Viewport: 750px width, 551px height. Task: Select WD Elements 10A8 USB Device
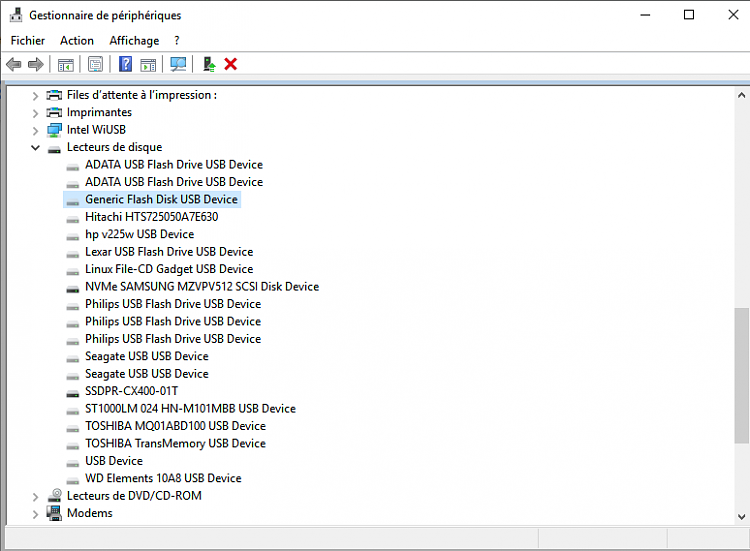tap(163, 478)
